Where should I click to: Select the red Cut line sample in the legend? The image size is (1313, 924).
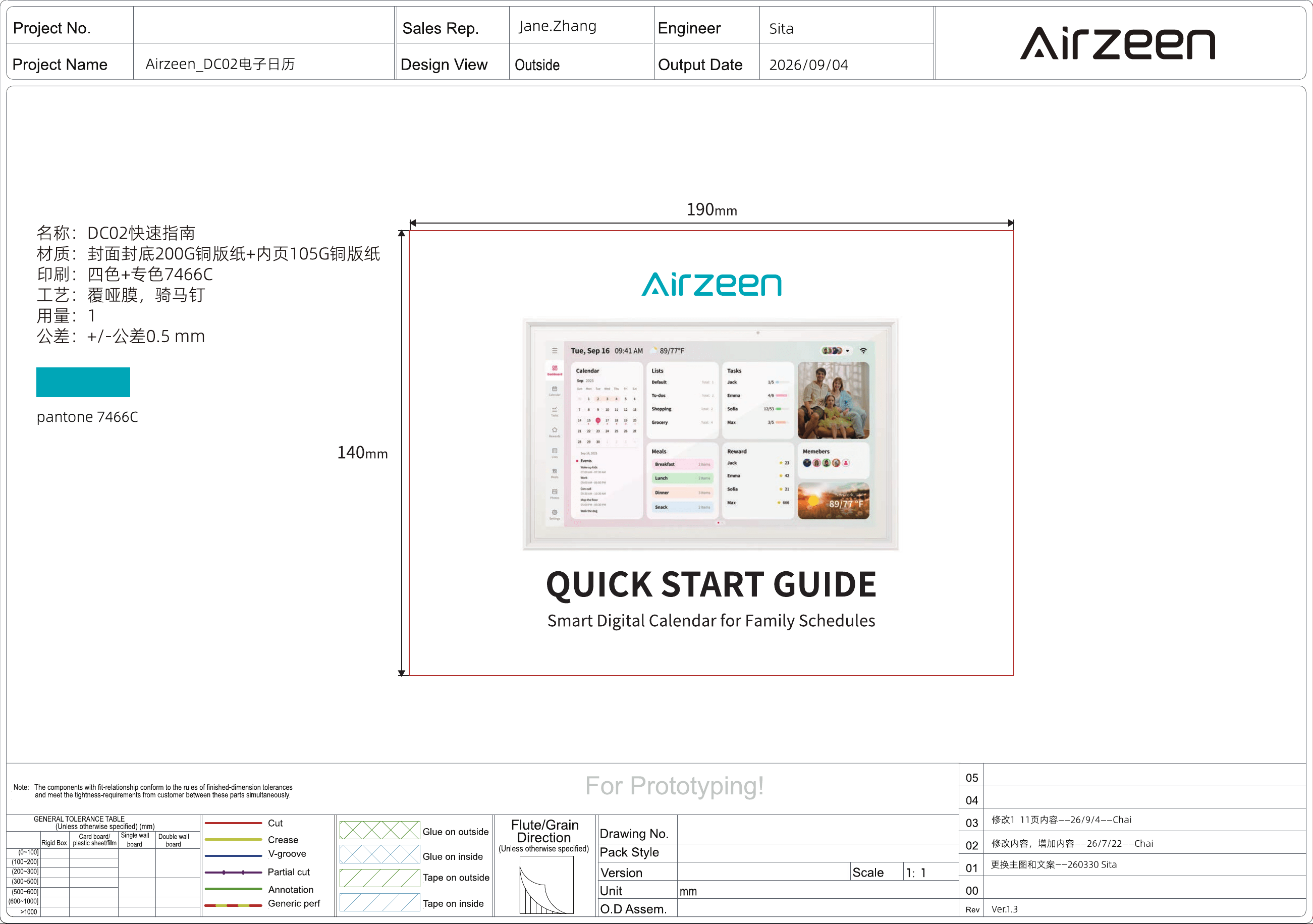(x=233, y=824)
